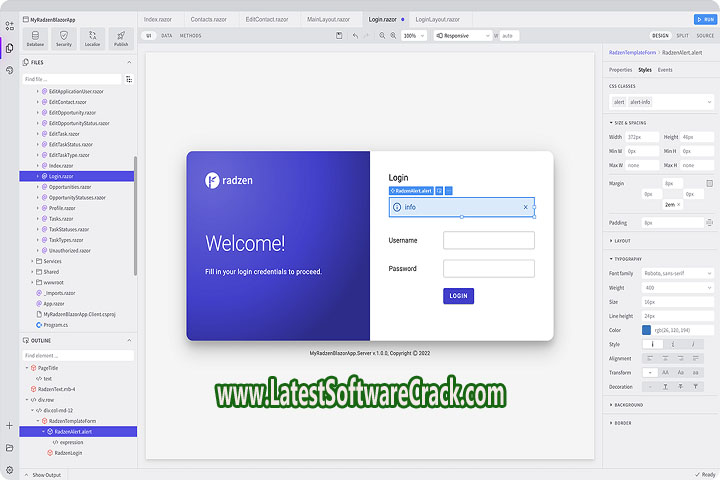Open the METHODS tab
This screenshot has width=720, height=480.
pyautogui.click(x=191, y=35)
